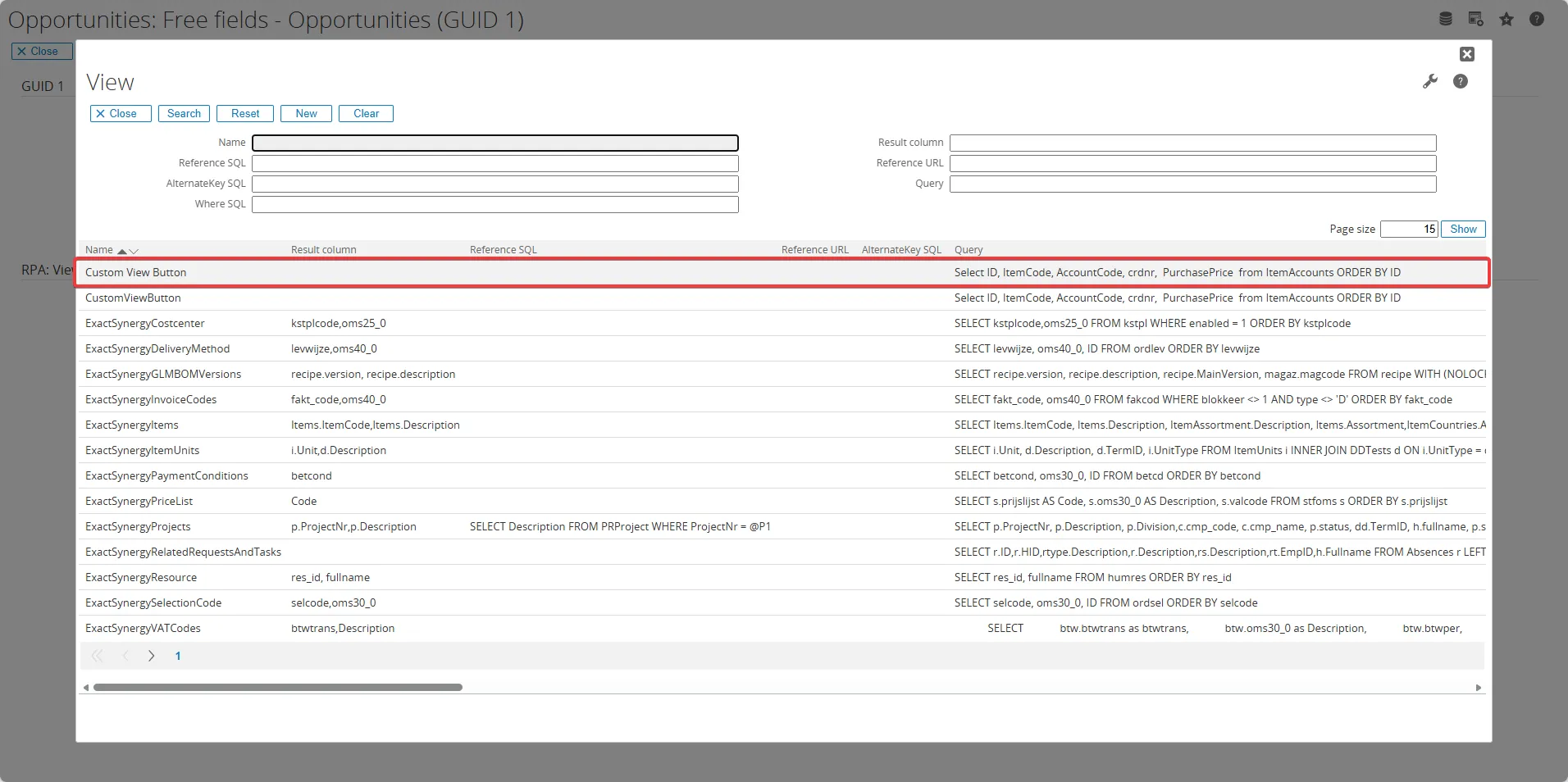Screen dimensions: 1568x782
Task: Click the wrench customize icon
Action: click(x=1430, y=81)
